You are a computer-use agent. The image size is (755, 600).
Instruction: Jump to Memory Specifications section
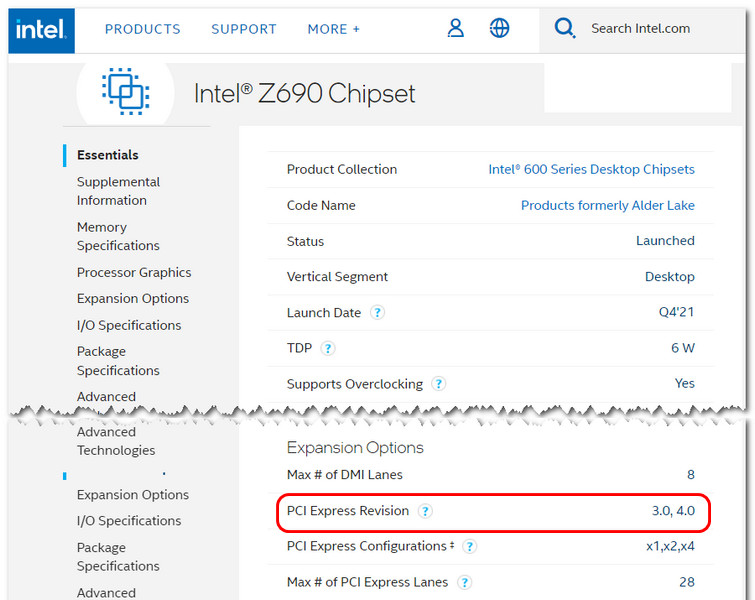pos(118,236)
